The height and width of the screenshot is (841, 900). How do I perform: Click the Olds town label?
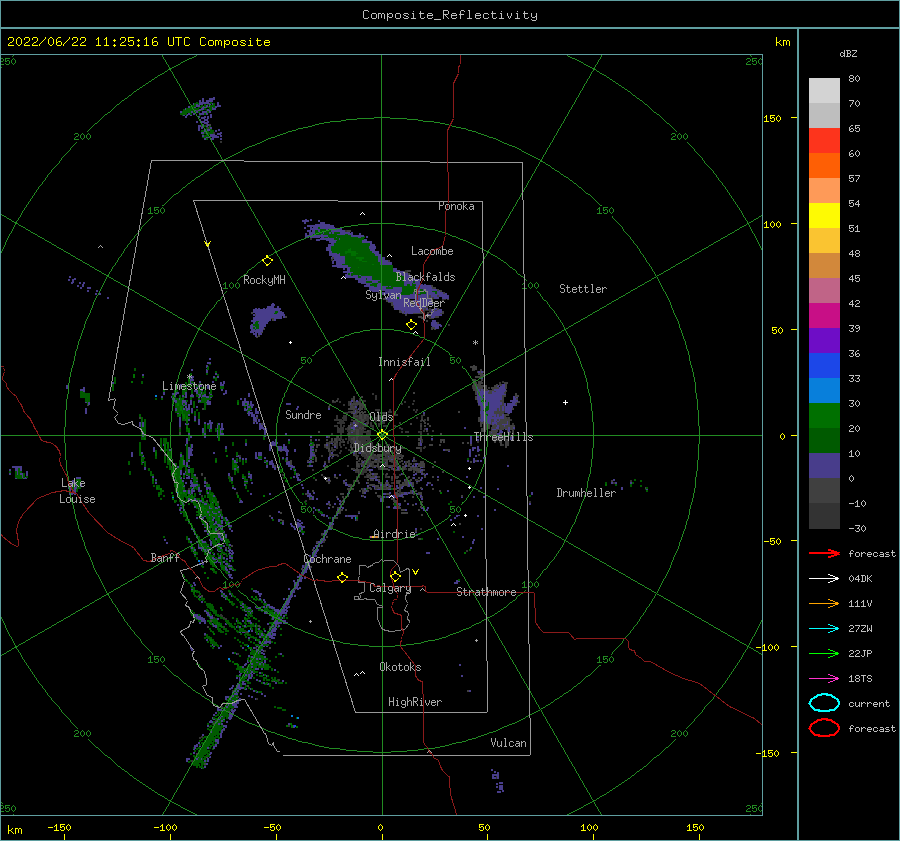coord(381,416)
